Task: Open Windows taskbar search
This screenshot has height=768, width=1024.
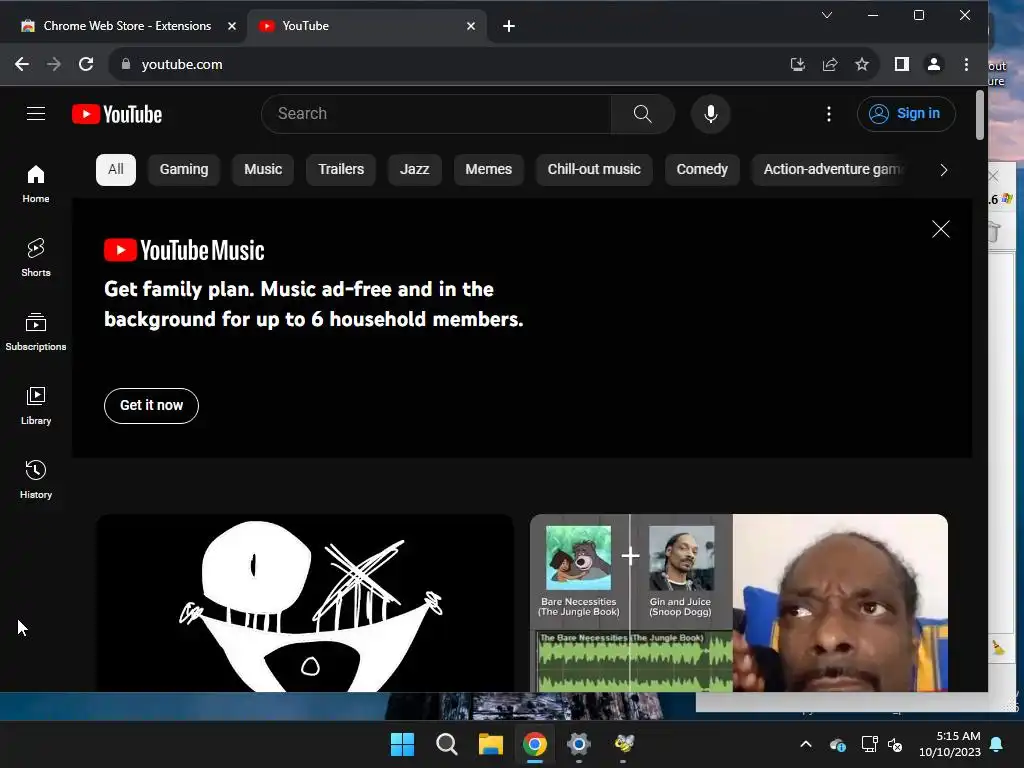Action: pyautogui.click(x=447, y=744)
